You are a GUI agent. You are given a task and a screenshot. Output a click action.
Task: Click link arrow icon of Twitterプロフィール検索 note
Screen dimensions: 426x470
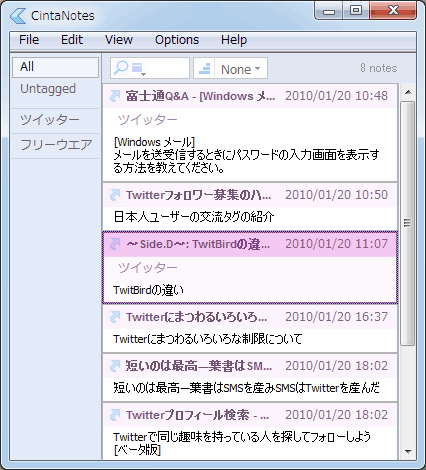click(x=115, y=415)
